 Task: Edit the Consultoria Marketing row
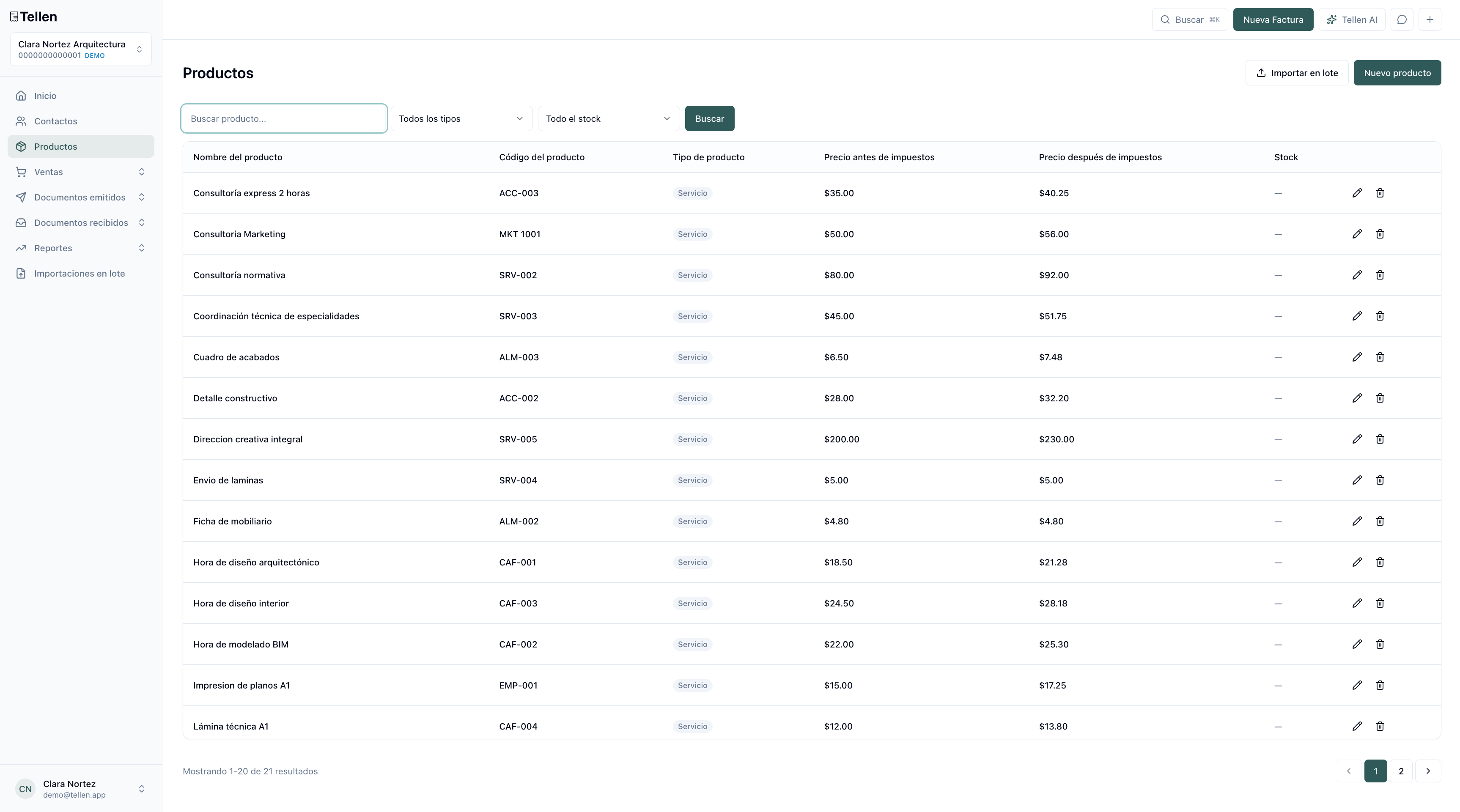[x=1357, y=234]
